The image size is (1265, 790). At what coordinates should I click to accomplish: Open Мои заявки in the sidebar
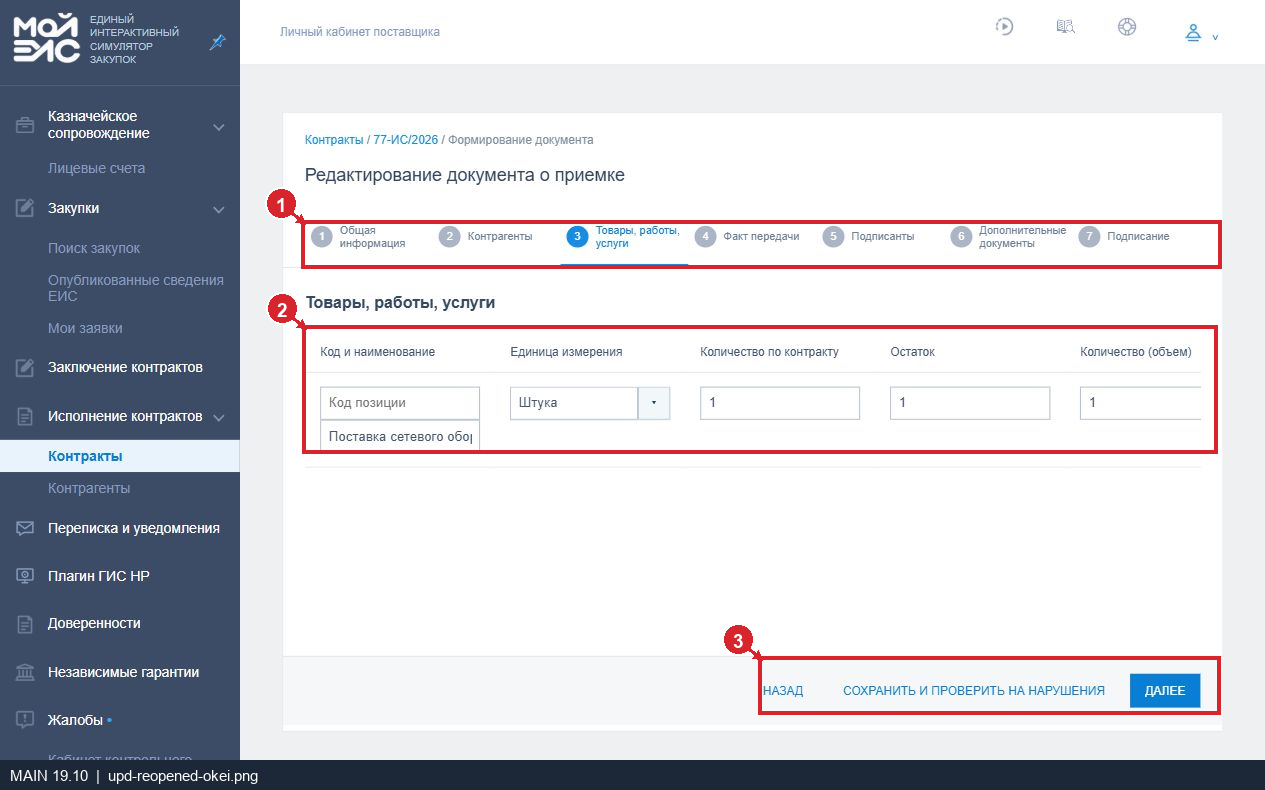[x=85, y=328]
